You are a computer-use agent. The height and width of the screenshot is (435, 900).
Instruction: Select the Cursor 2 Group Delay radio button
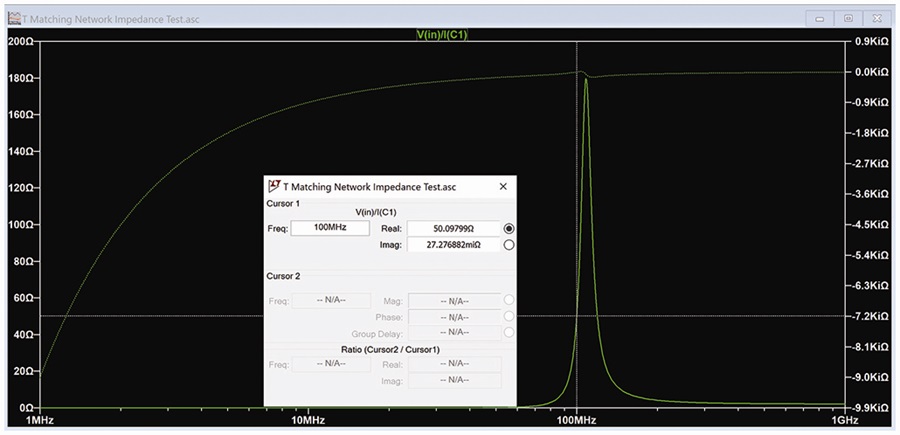(509, 332)
